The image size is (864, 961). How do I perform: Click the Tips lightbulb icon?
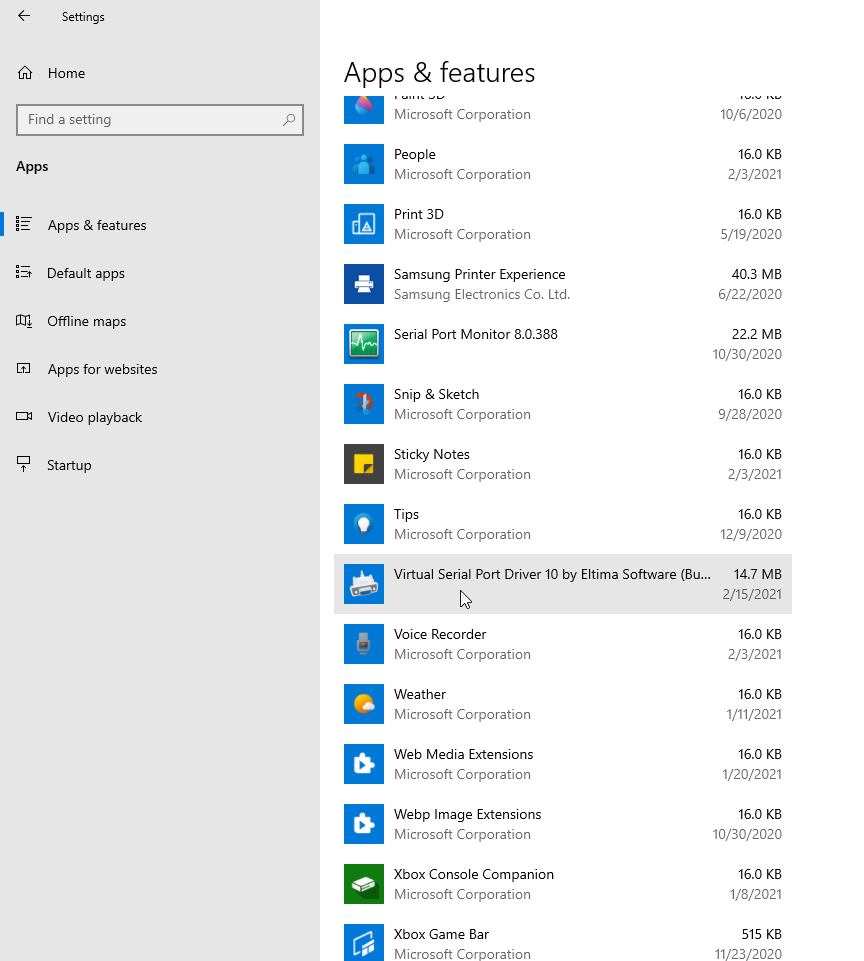(x=364, y=525)
